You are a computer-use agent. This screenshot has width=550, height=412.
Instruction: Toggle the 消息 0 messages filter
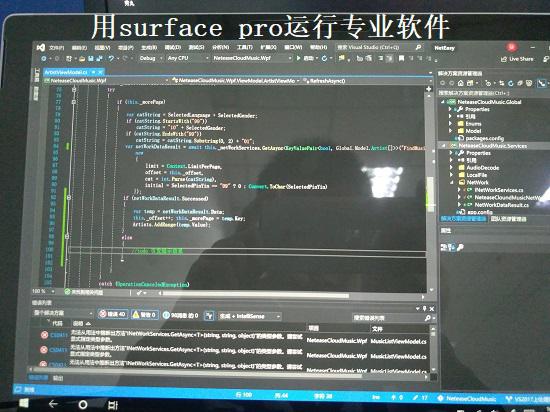coord(181,316)
